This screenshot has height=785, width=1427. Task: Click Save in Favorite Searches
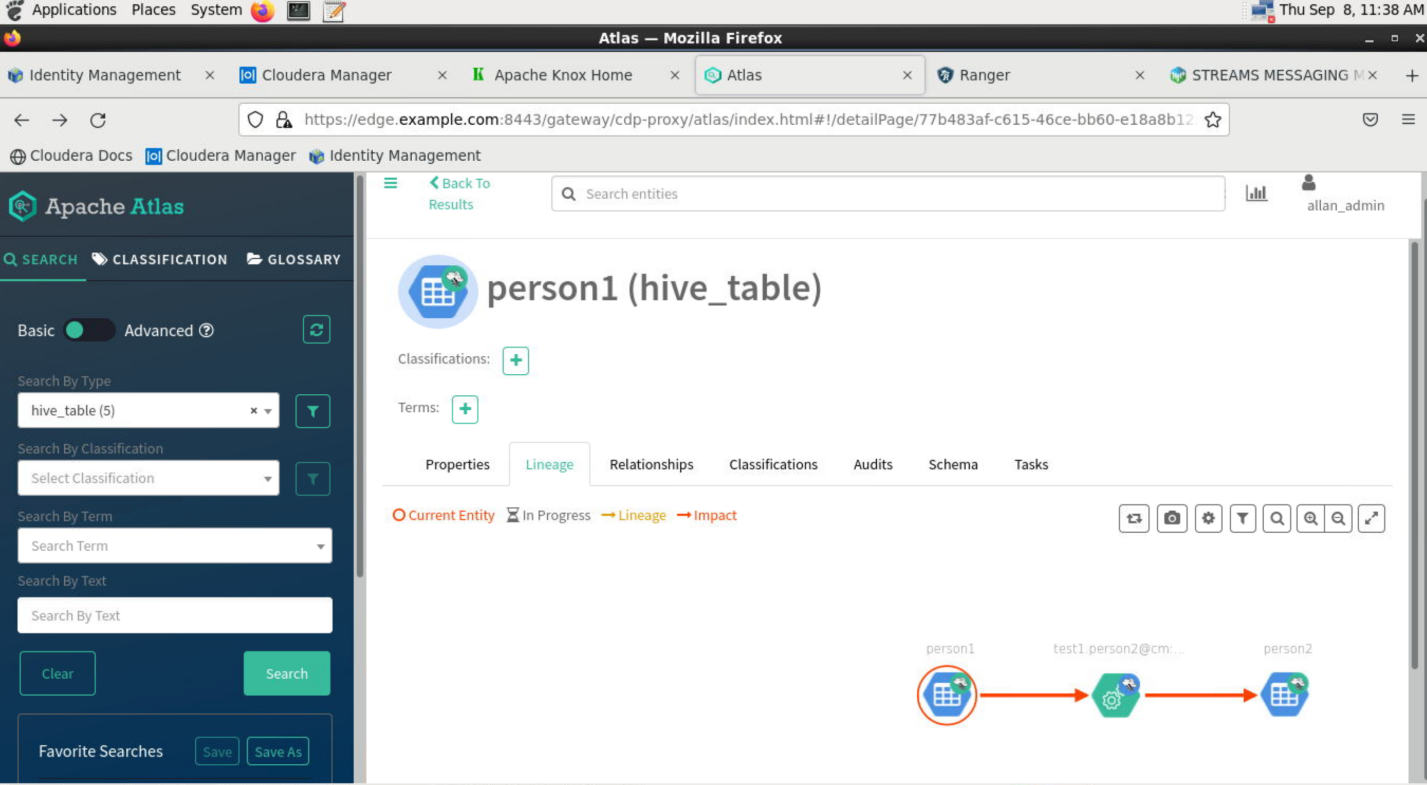coord(217,752)
